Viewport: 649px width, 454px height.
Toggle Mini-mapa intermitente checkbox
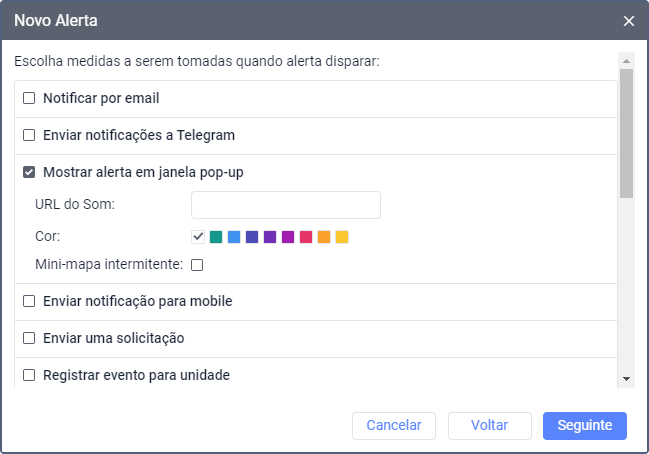pos(197,265)
